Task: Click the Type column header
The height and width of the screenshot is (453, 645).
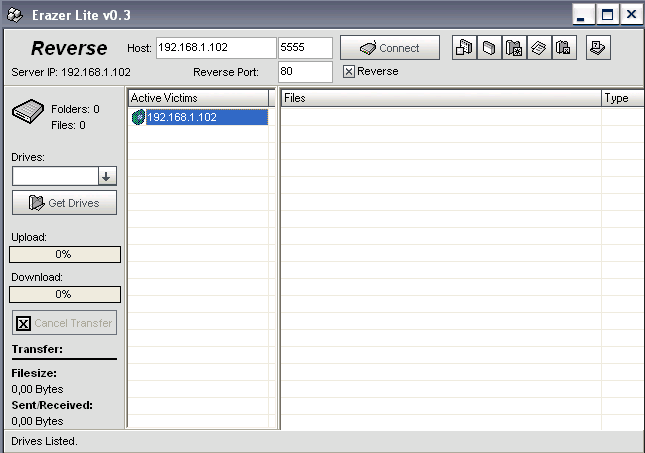Action: click(x=620, y=98)
